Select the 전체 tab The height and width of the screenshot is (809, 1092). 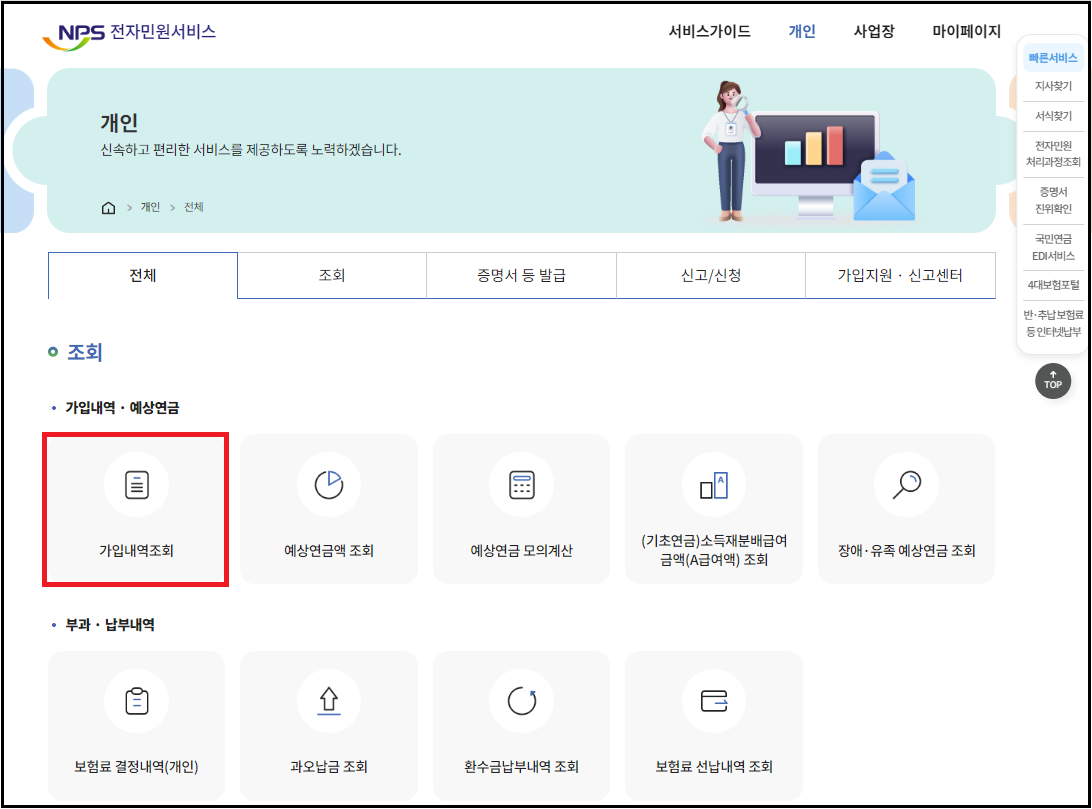point(143,276)
